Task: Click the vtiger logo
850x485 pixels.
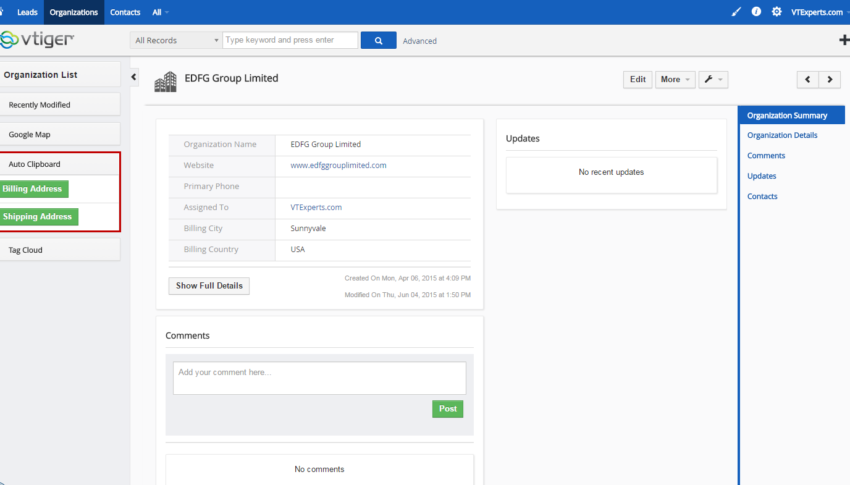Action: pos(37,40)
